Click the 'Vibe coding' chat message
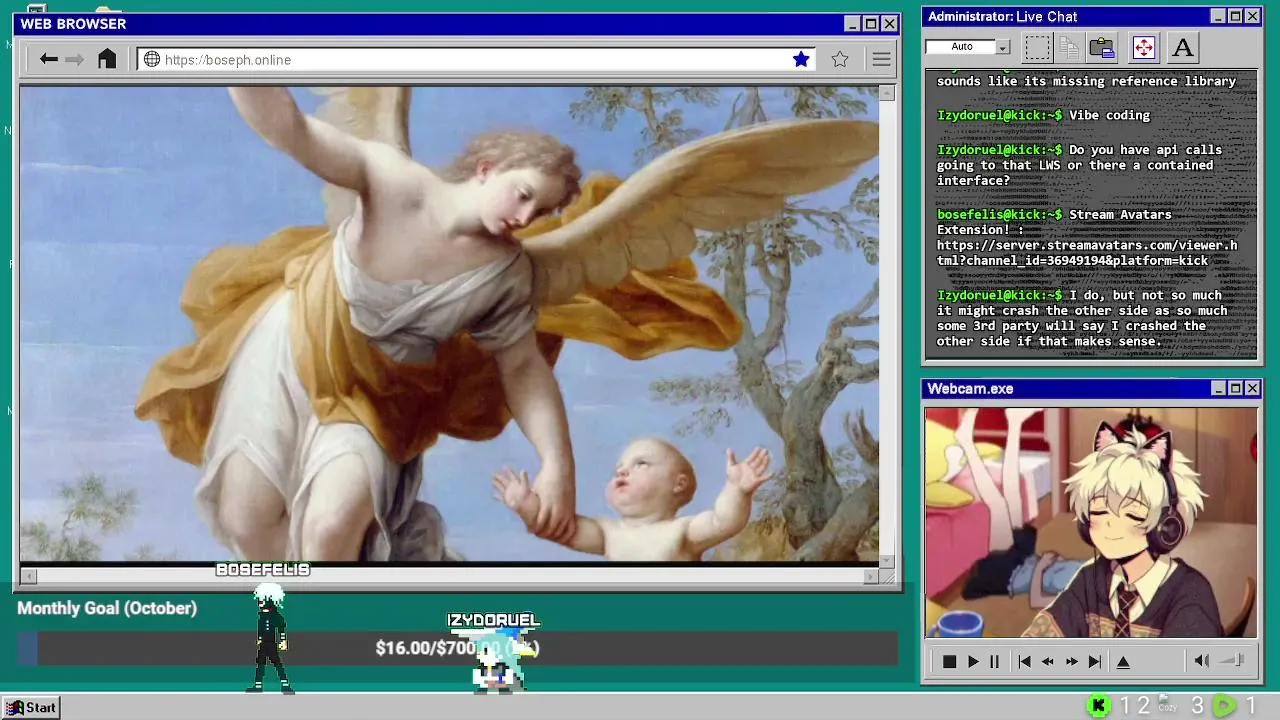 [1110, 115]
